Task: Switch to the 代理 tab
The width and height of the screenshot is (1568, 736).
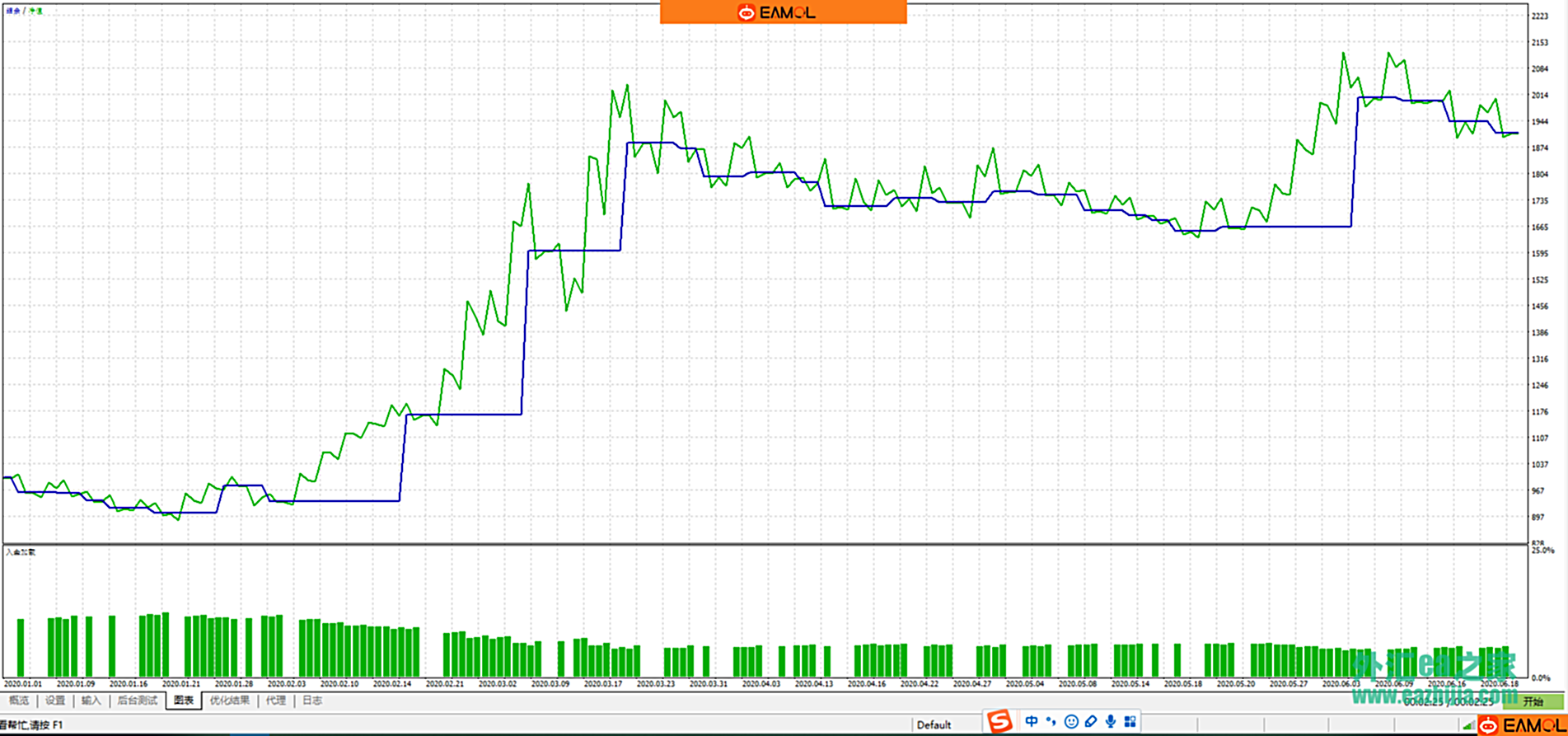Action: (x=276, y=701)
